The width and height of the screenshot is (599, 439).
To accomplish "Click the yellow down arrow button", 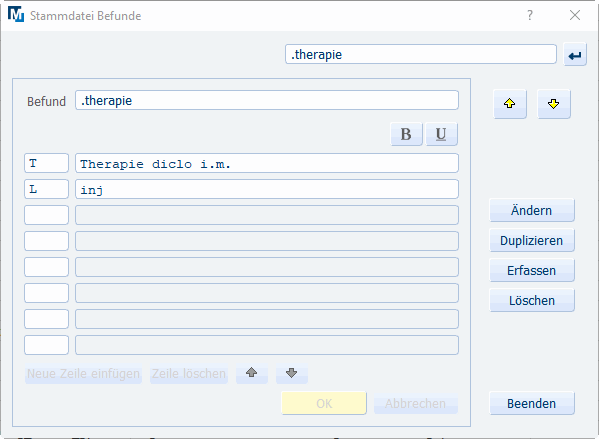I will pyautogui.click(x=554, y=104).
